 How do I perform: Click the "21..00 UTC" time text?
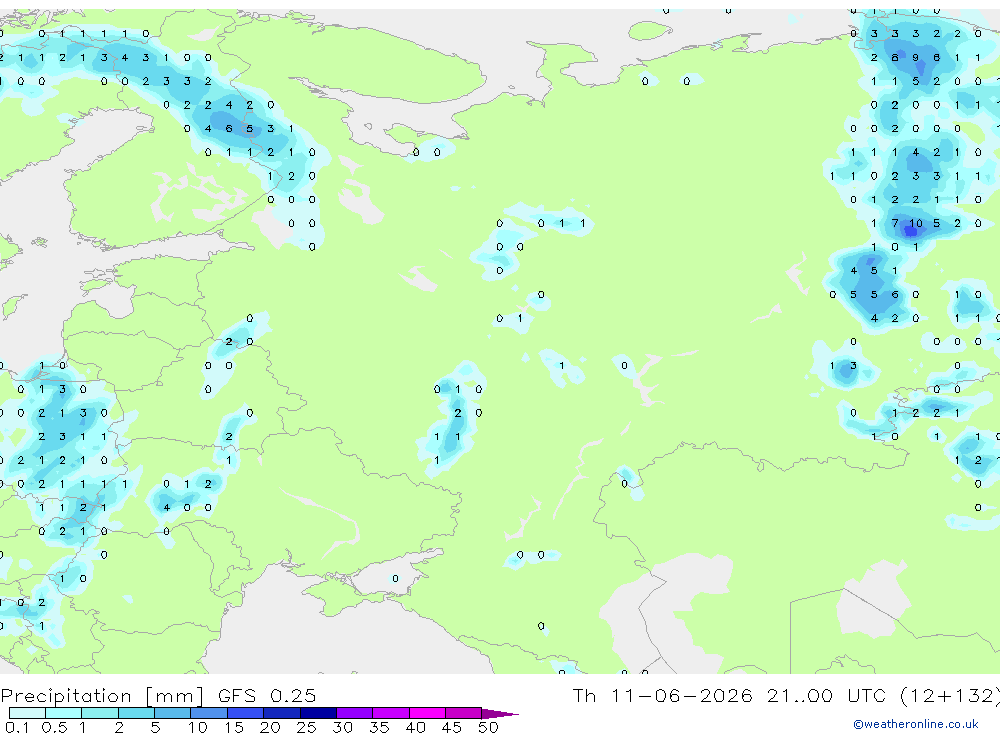tap(827, 695)
